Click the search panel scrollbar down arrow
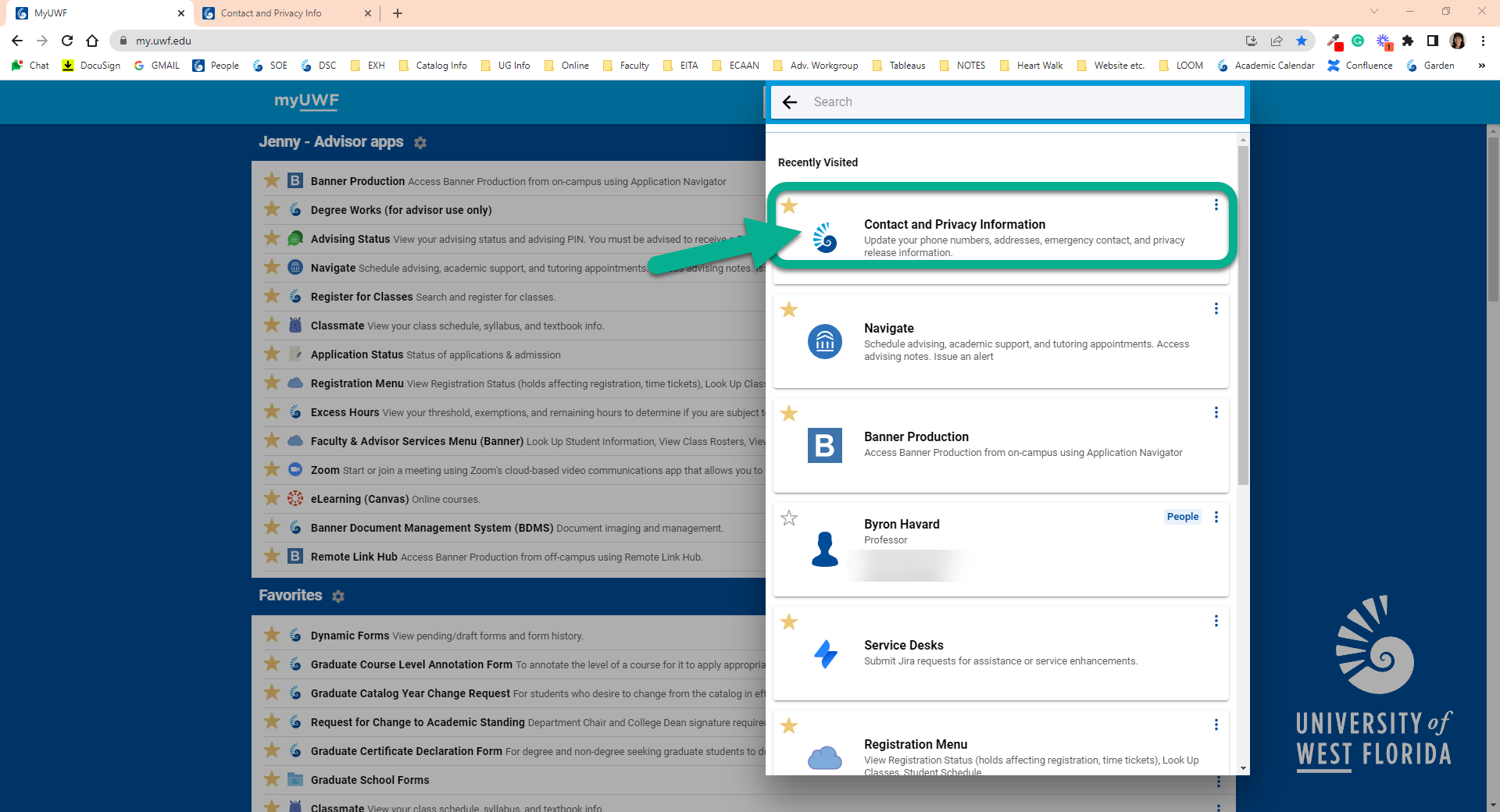This screenshot has height=812, width=1500. [x=1243, y=768]
